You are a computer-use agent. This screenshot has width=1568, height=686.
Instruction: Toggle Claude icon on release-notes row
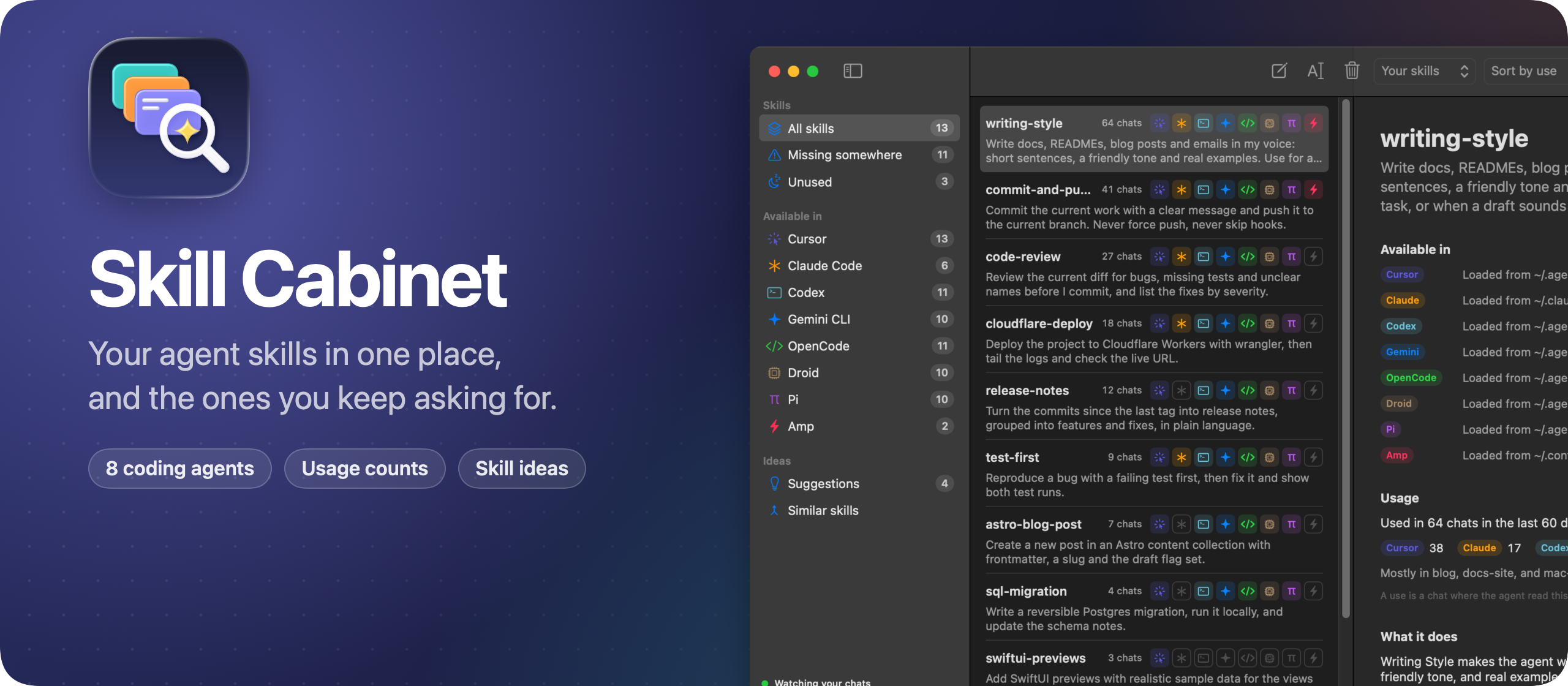tap(1182, 390)
